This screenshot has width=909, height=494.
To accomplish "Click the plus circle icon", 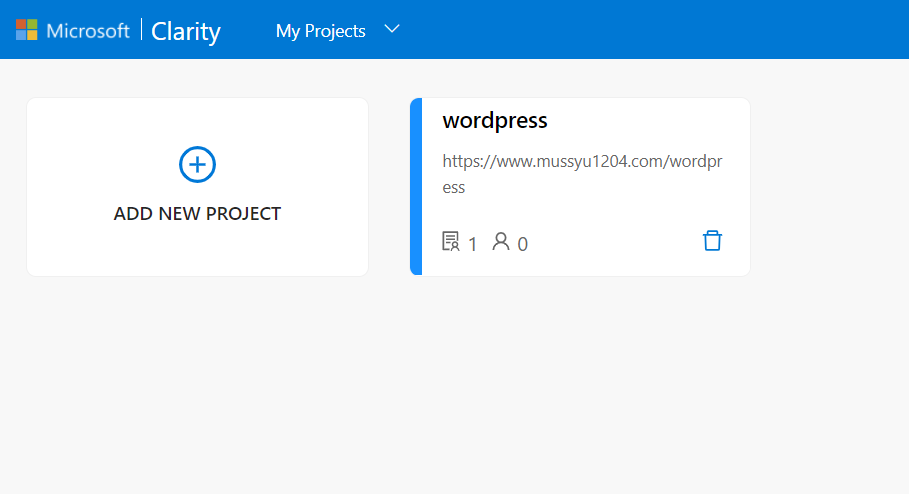I will click(x=197, y=165).
